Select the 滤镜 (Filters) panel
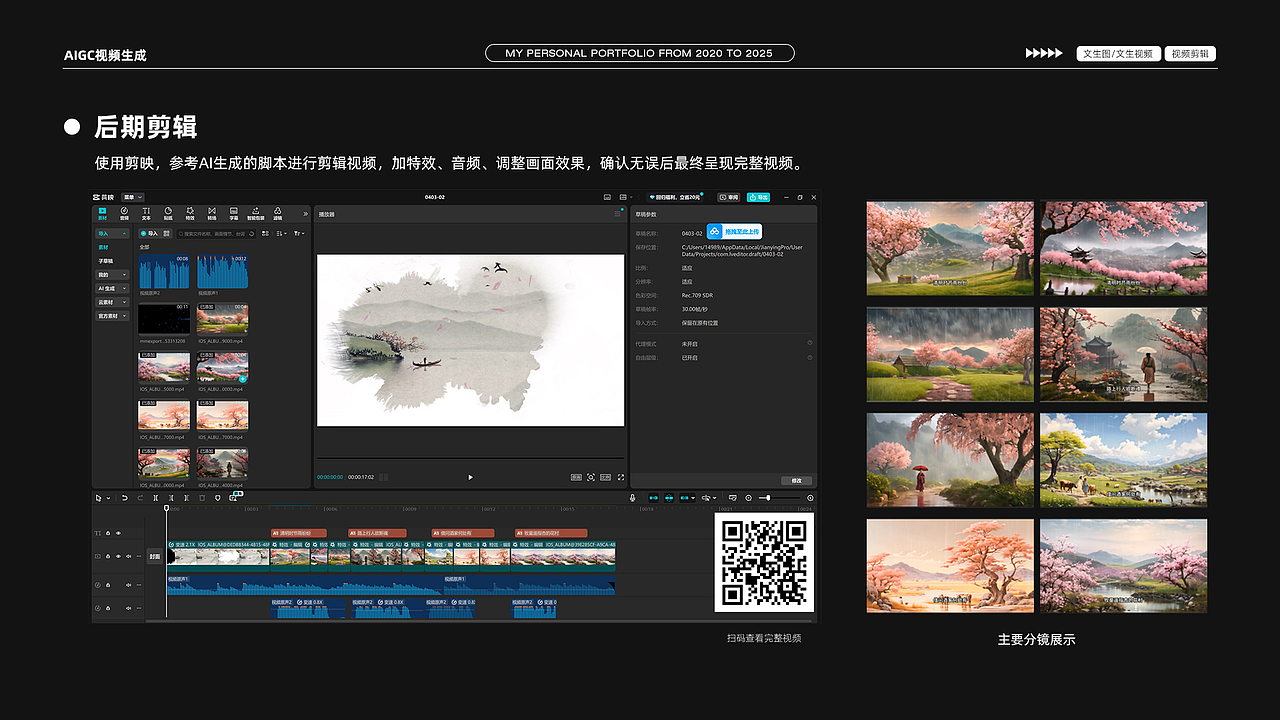This screenshot has height=720, width=1280. [x=278, y=213]
